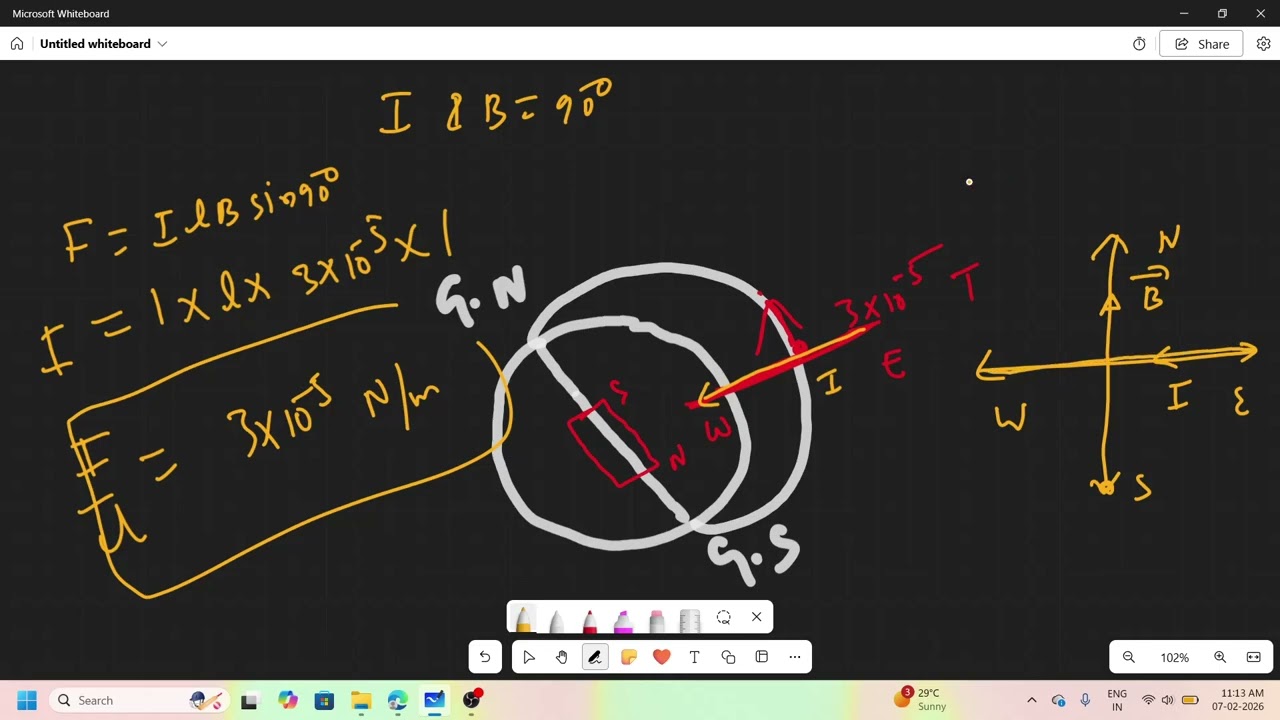Open Task View on the taskbar
Image resolution: width=1280 pixels, height=720 pixels.
(x=249, y=700)
